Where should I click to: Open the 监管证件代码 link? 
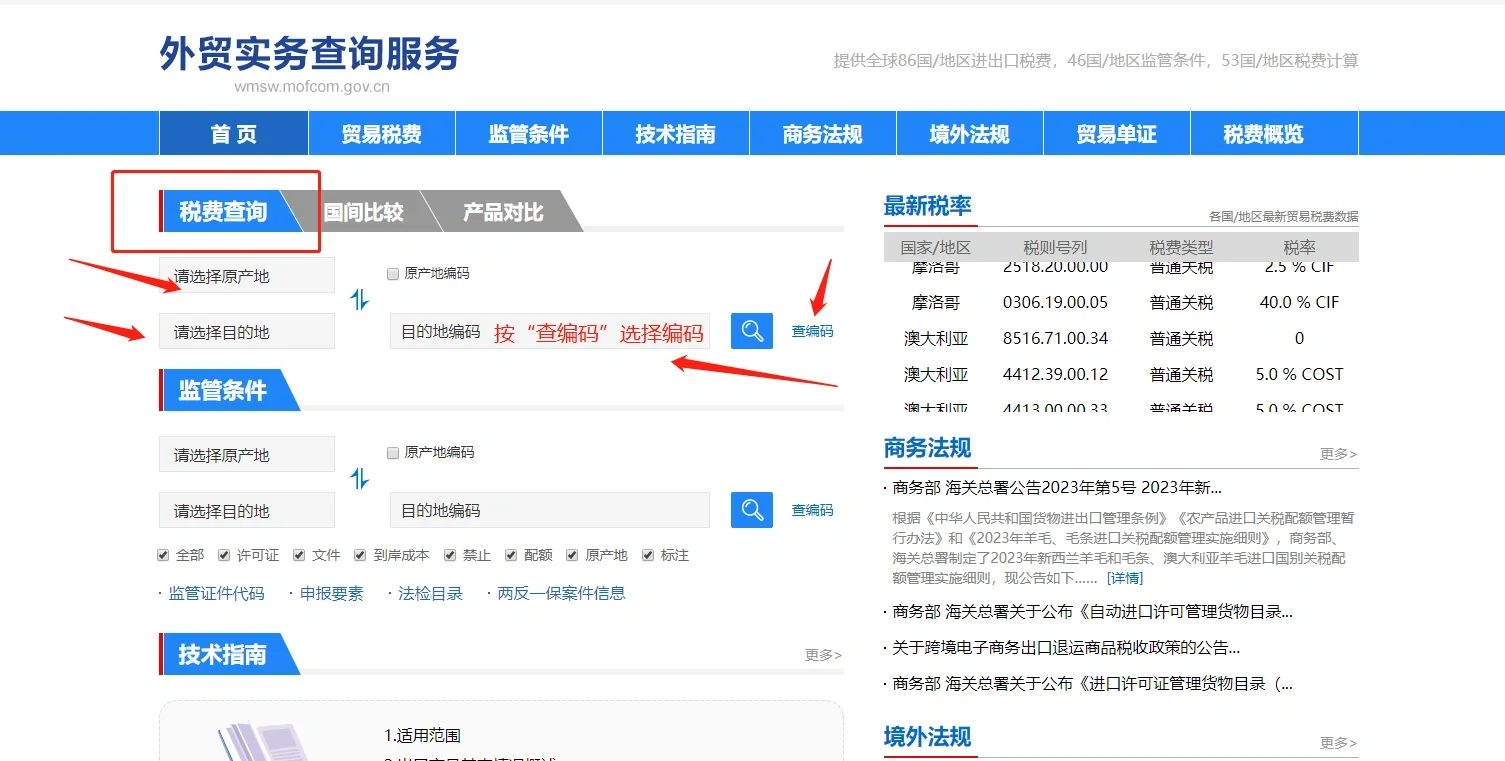point(216,593)
